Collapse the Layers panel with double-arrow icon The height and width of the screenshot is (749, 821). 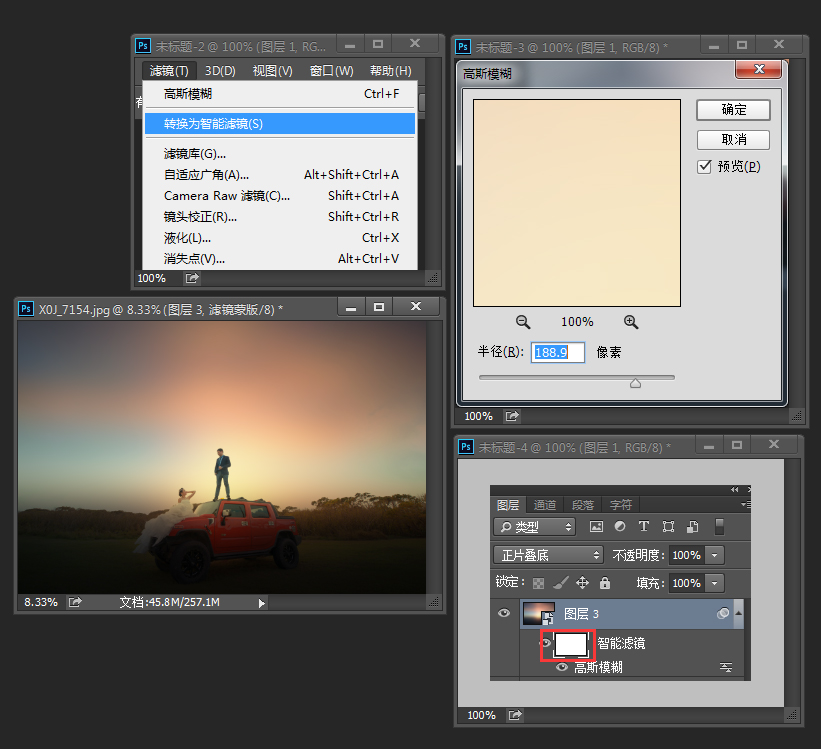pos(735,489)
